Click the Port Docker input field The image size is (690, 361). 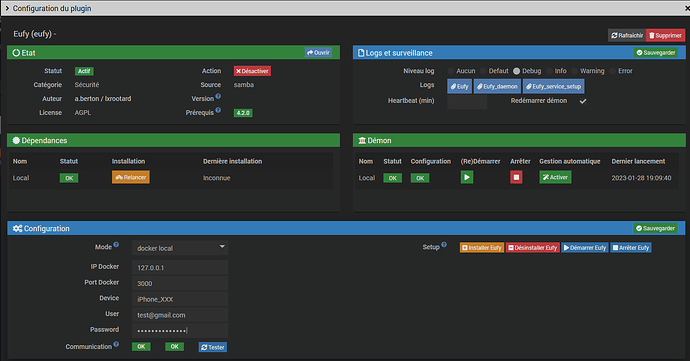(x=180, y=284)
